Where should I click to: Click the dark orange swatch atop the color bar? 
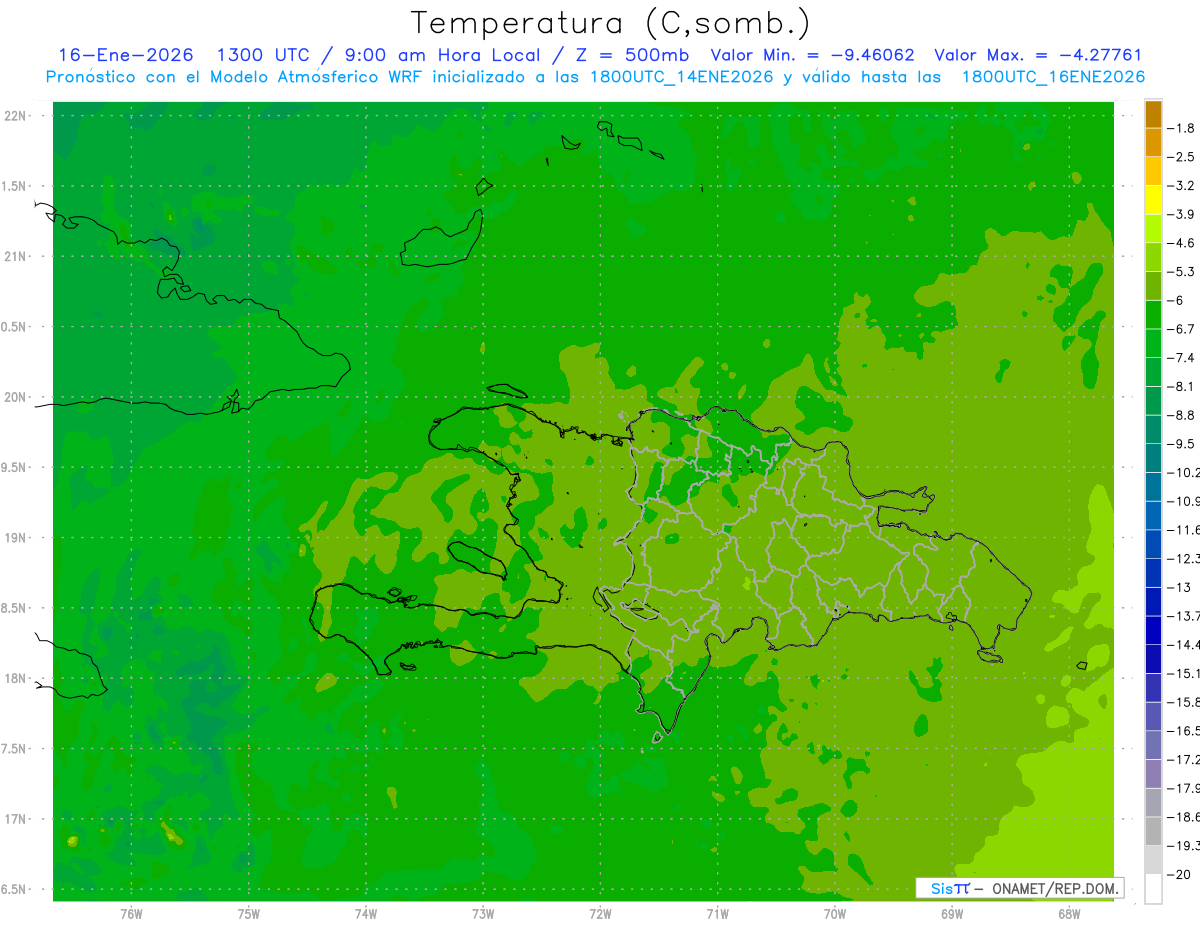click(x=1153, y=114)
